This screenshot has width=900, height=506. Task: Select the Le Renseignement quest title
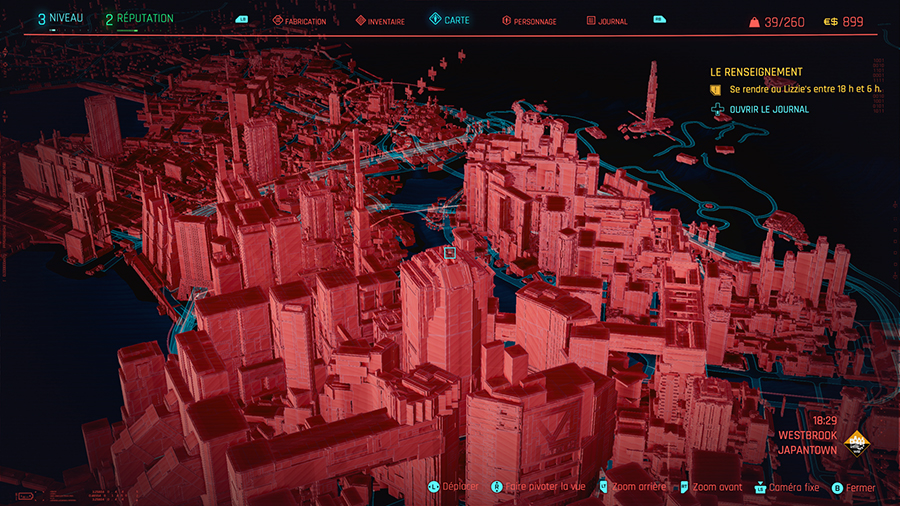[x=755, y=72]
